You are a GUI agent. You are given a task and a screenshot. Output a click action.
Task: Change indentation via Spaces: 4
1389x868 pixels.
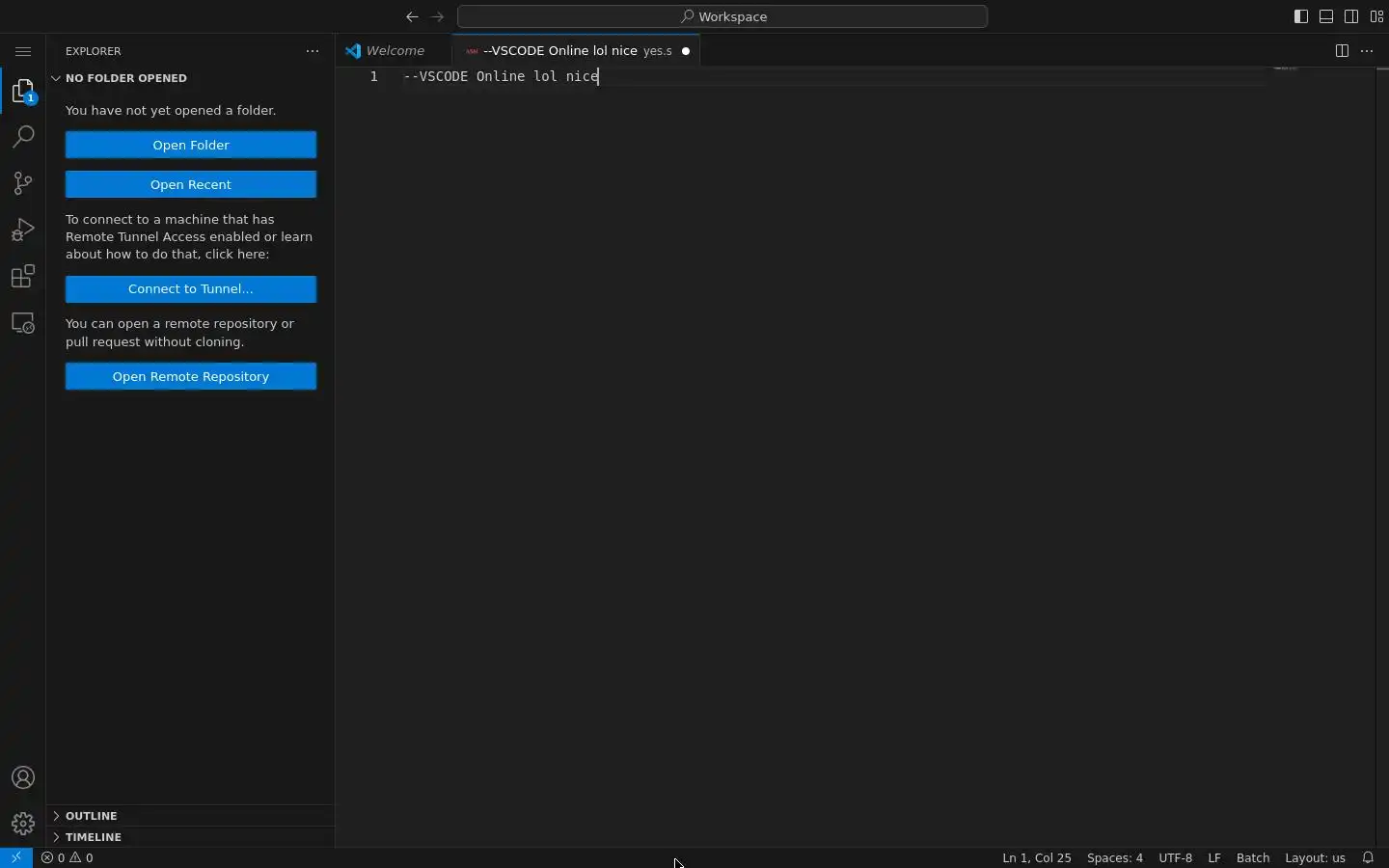tap(1115, 857)
